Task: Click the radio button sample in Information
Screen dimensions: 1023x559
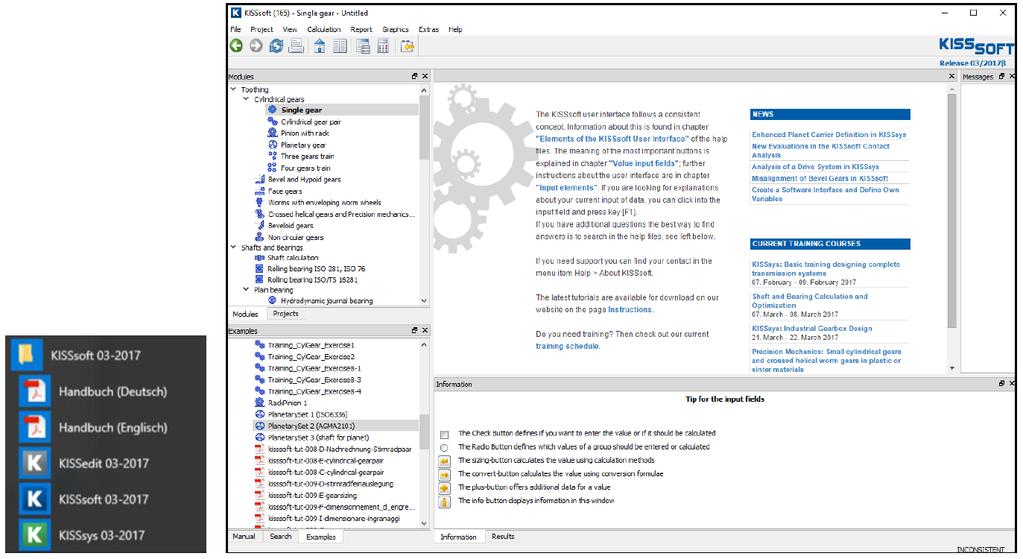Action: pyautogui.click(x=444, y=447)
